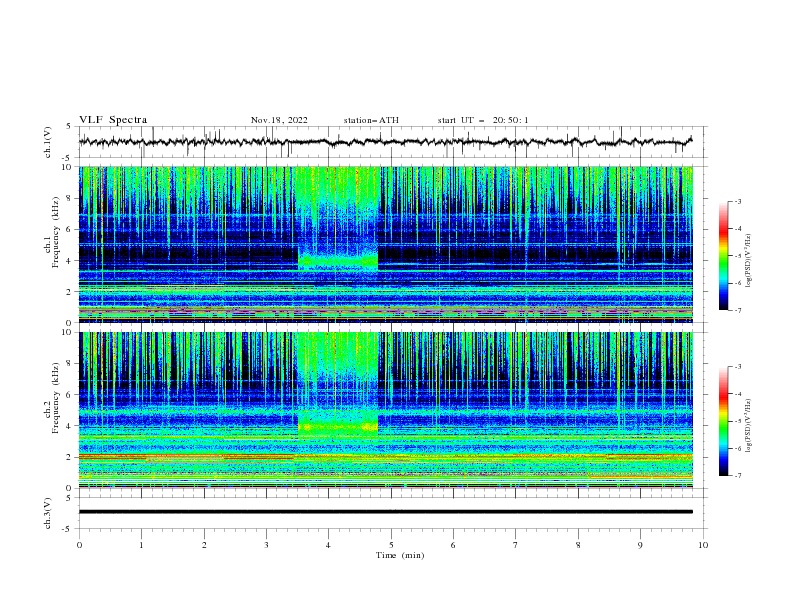Click the "ch.1(V)" waveform axis label
The image size is (792, 612).
48,142
